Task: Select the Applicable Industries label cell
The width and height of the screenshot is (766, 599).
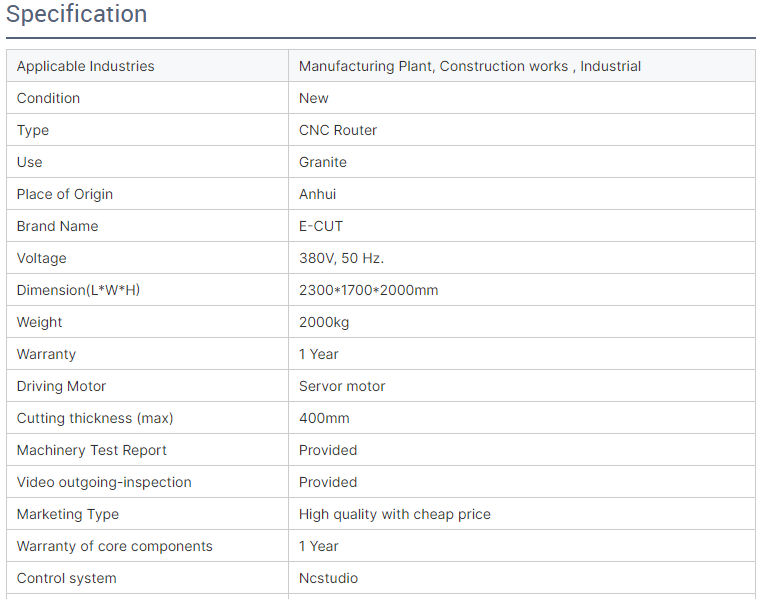Action: (147, 66)
